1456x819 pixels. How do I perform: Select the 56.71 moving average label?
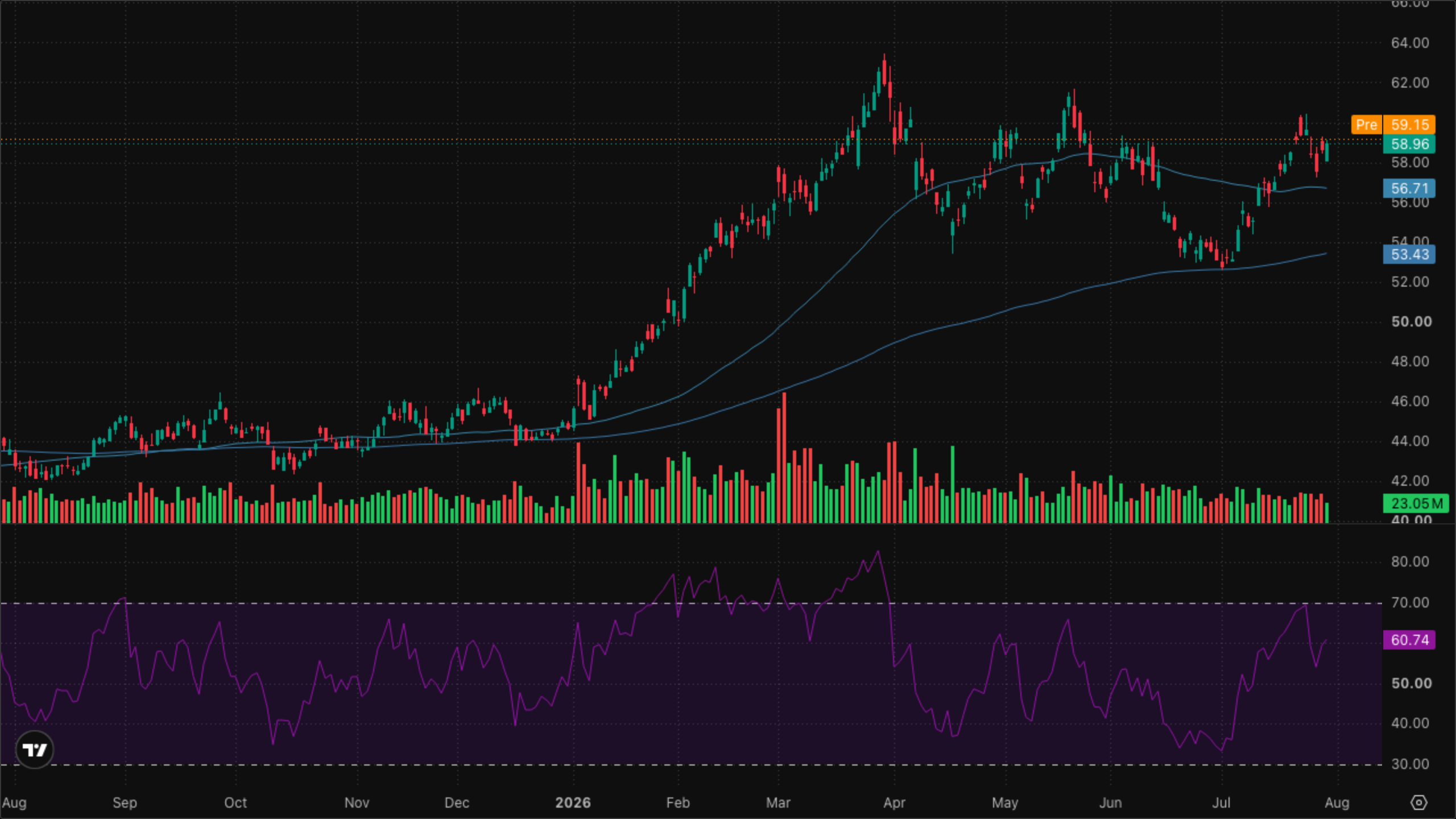coord(1409,188)
